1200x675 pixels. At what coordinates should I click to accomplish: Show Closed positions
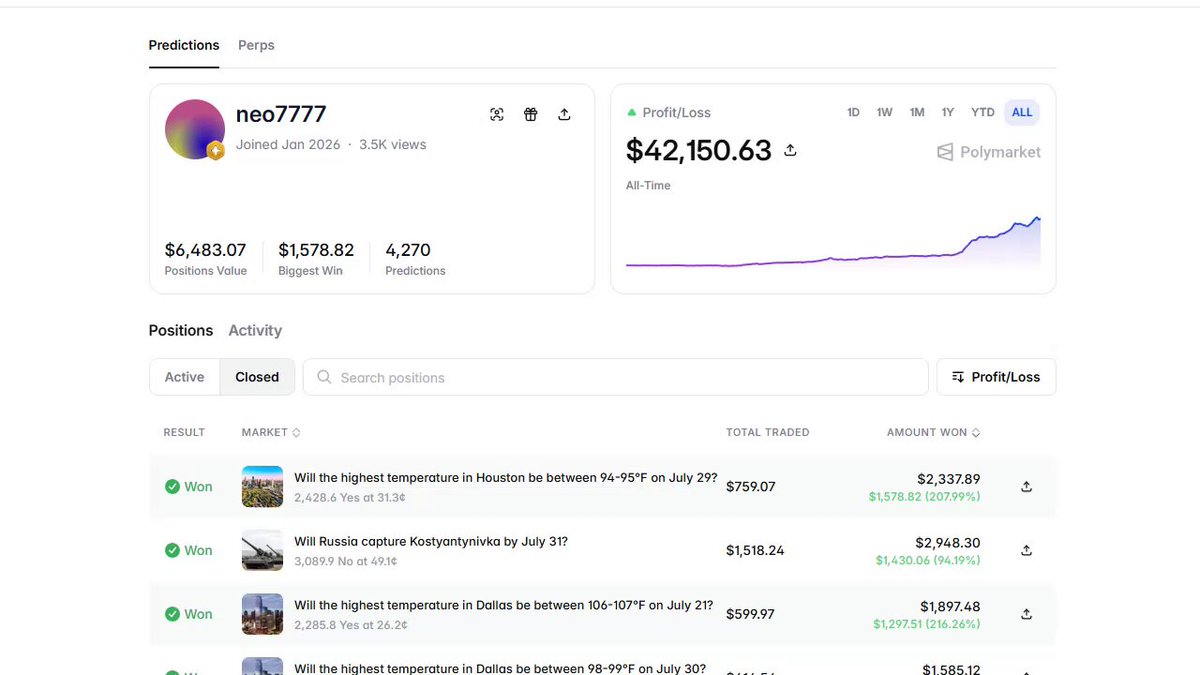257,377
